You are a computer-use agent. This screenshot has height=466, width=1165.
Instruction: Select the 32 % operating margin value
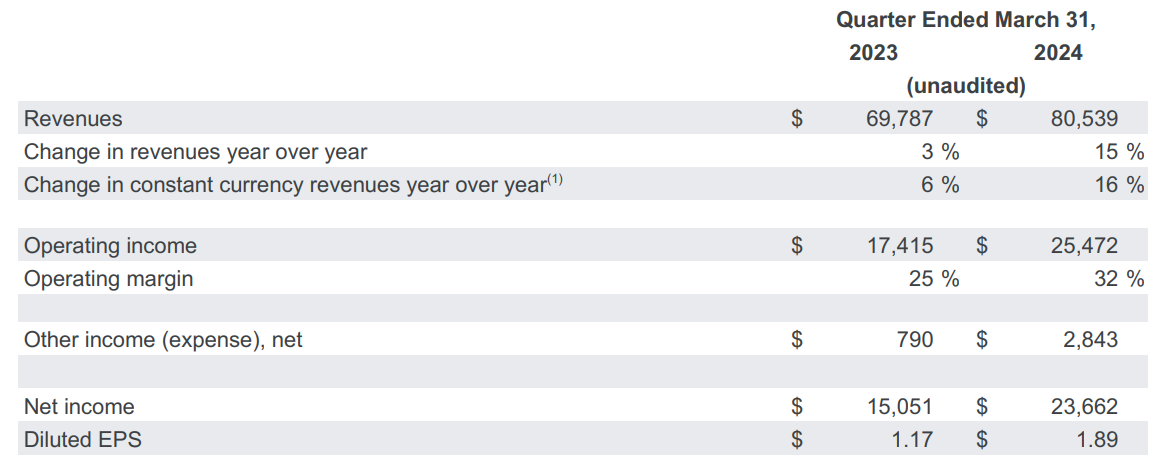pyautogui.click(x=1118, y=279)
